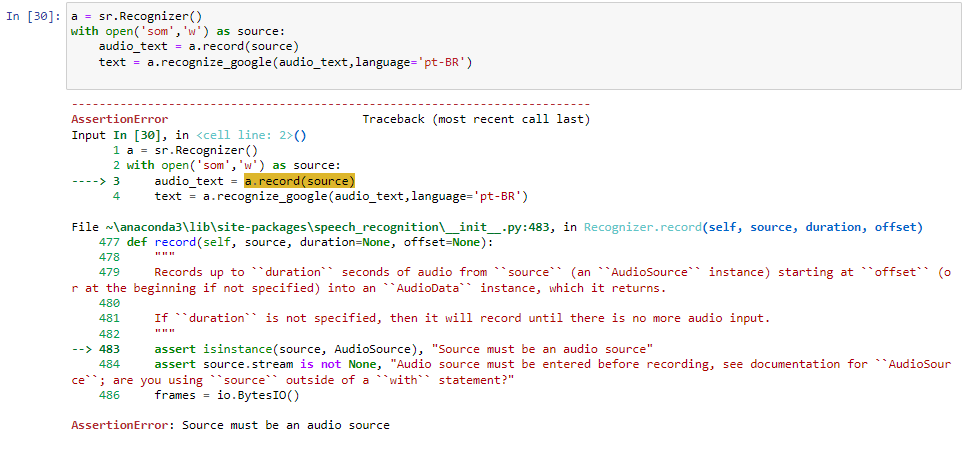
Task: Click the open('som','w') line in cell
Action: 178,31
